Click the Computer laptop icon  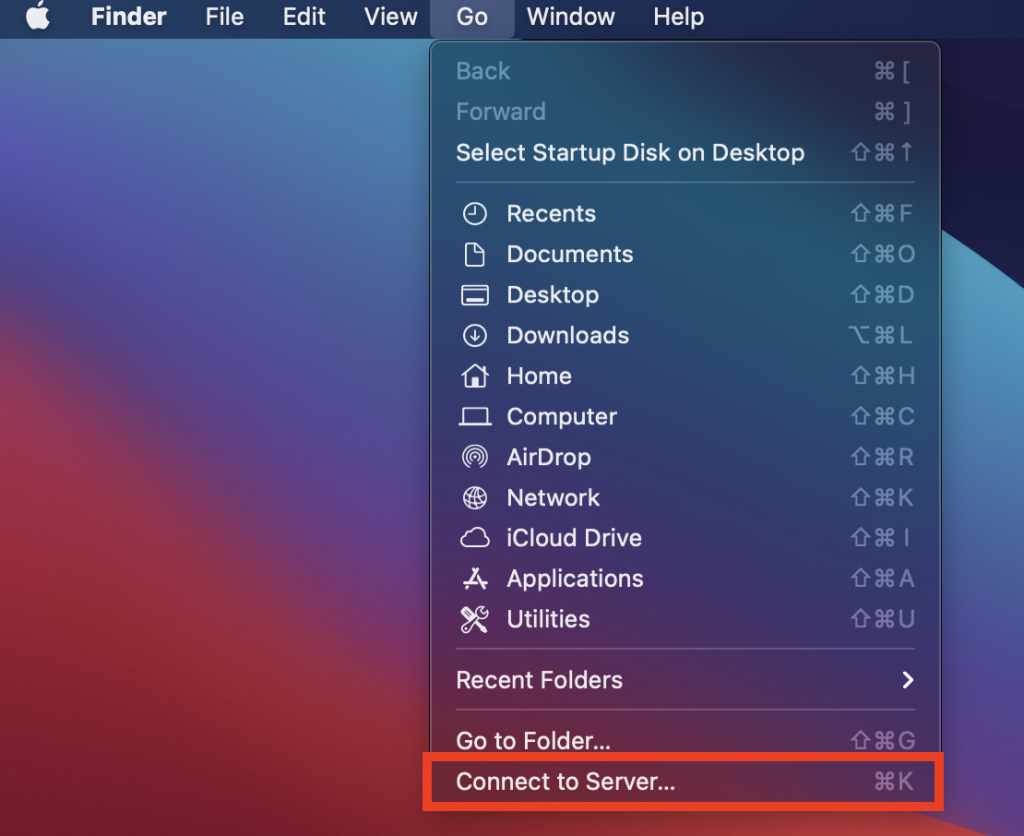[475, 416]
